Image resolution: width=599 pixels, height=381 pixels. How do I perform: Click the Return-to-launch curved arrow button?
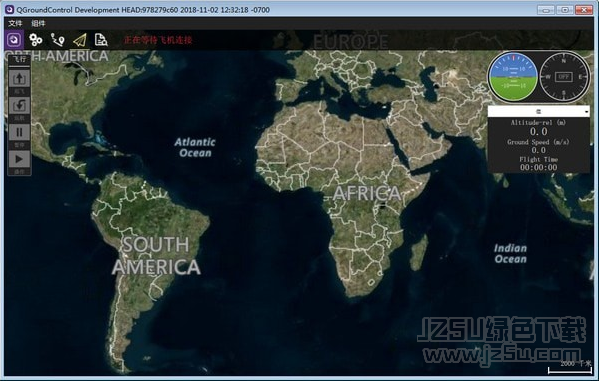pyautogui.click(x=19, y=105)
